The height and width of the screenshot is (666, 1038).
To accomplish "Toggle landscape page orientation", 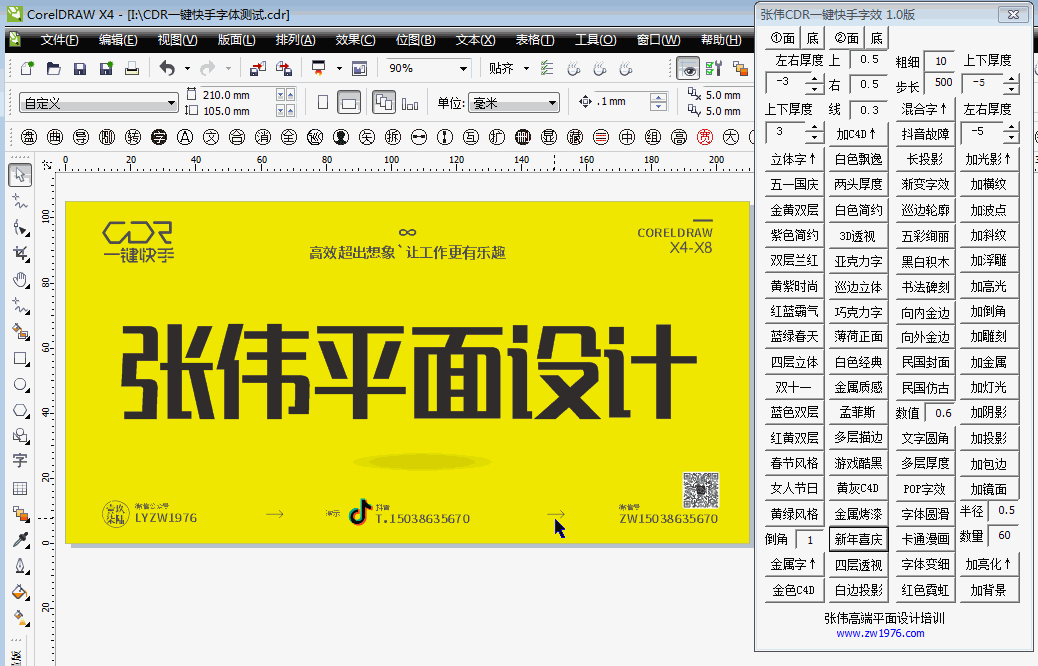I will coord(349,102).
